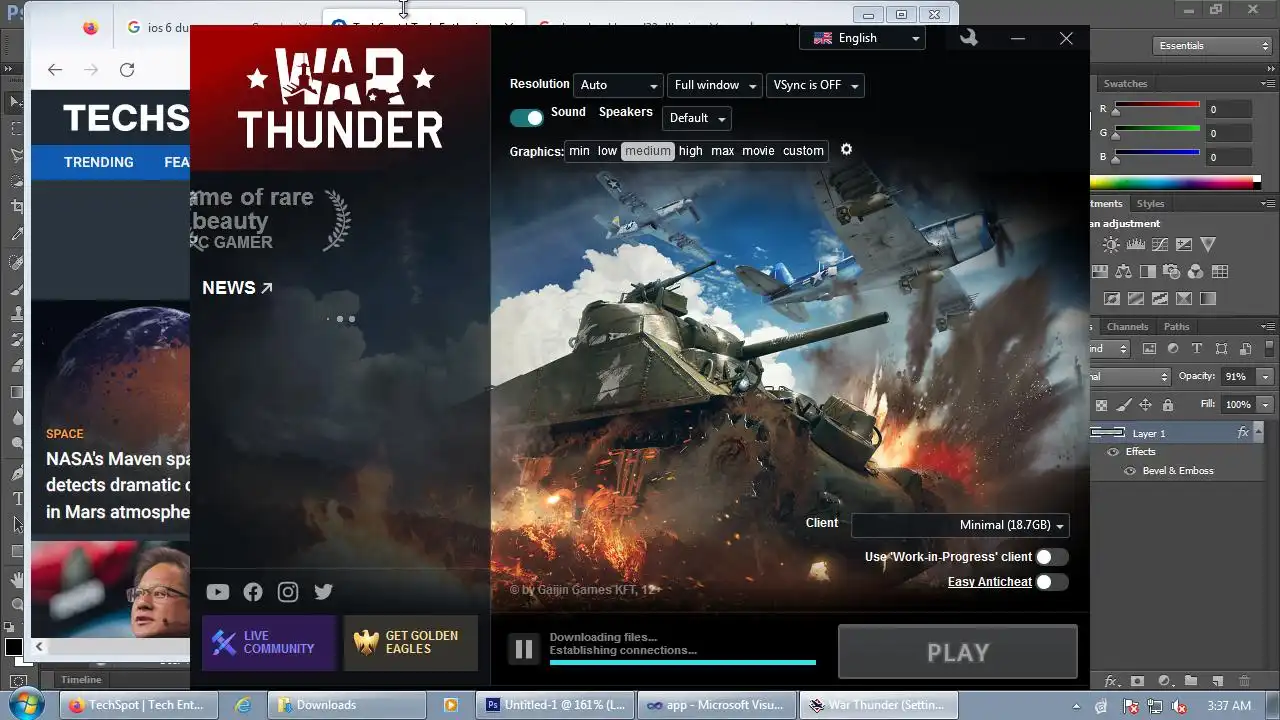Viewport: 1280px width, 720px height.
Task: Switch to the Swatches tab
Action: point(1125,84)
